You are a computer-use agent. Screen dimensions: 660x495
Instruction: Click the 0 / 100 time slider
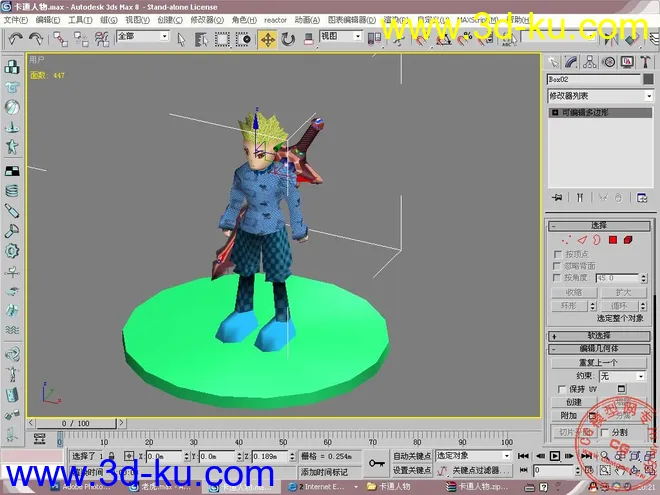76,424
